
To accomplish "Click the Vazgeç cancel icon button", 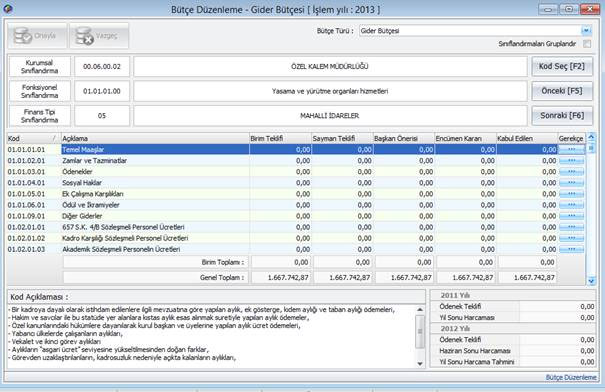I will tap(99, 36).
